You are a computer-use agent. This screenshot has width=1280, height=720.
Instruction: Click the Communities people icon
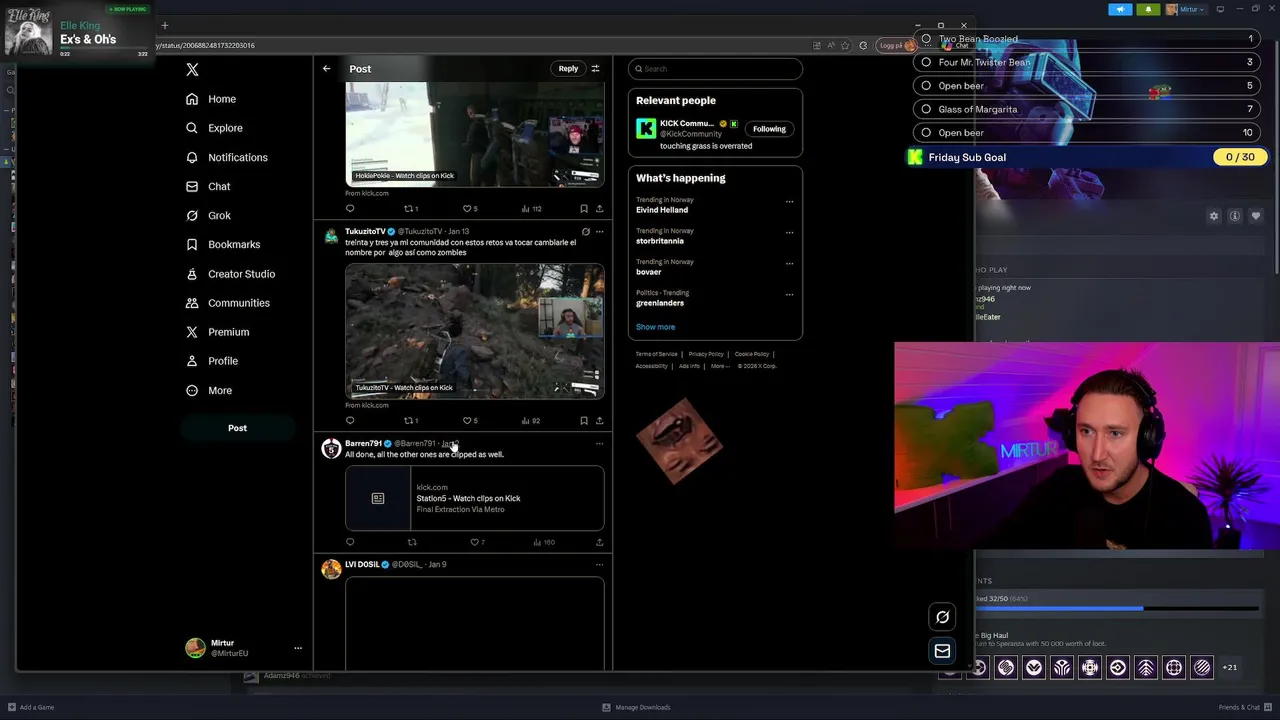[x=192, y=302]
